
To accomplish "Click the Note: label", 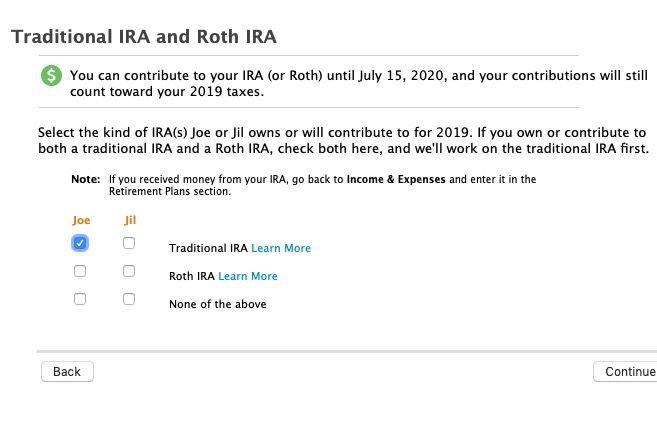I will pyautogui.click(x=85, y=179).
